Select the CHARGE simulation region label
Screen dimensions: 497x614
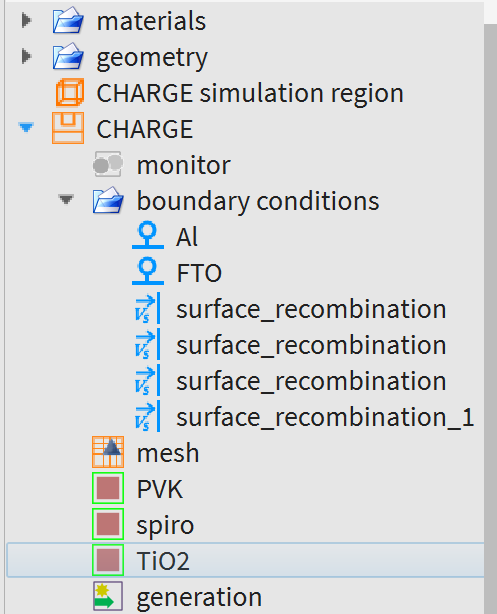[x=250, y=93]
